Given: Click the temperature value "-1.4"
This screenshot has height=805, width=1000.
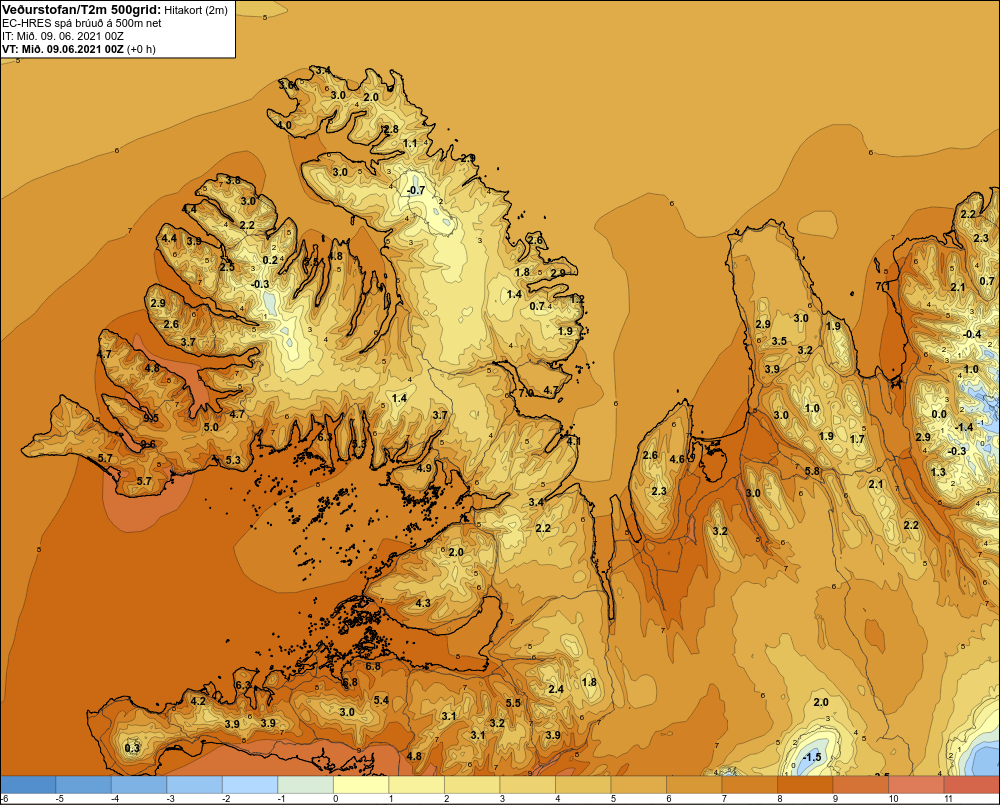Looking at the screenshot, I should [x=965, y=427].
